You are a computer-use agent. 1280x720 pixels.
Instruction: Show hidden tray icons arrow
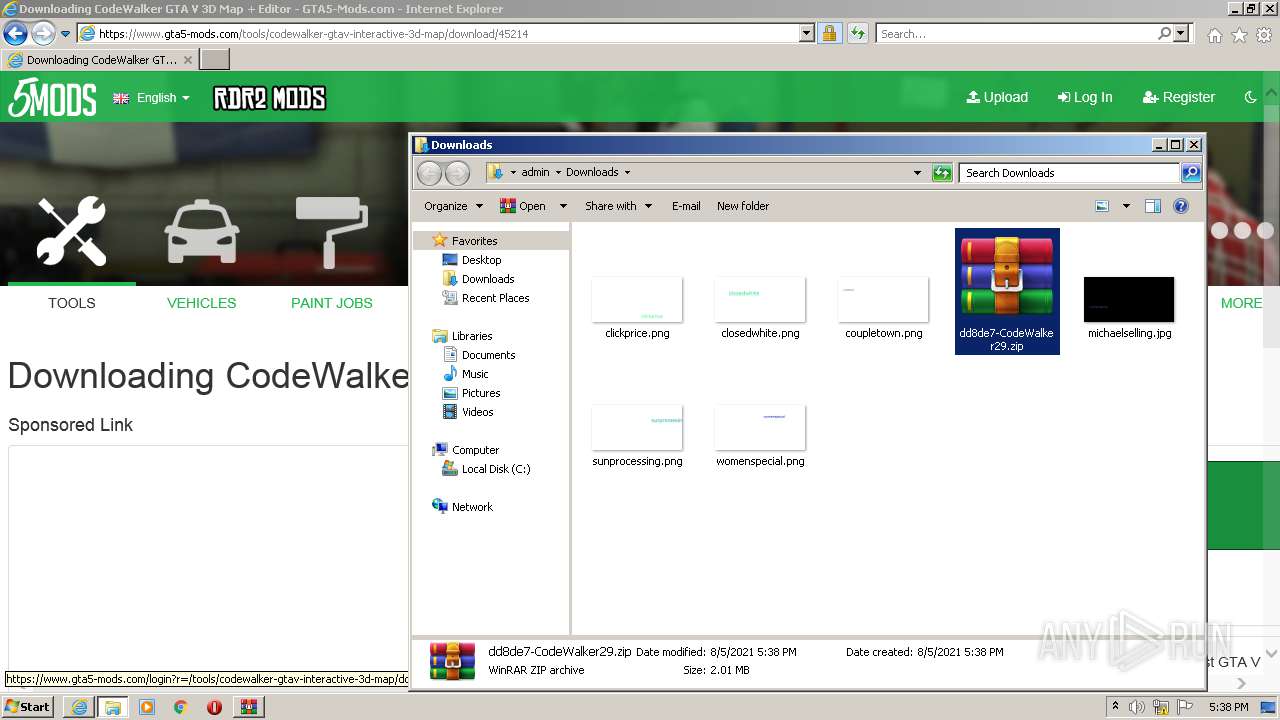pyautogui.click(x=1115, y=707)
